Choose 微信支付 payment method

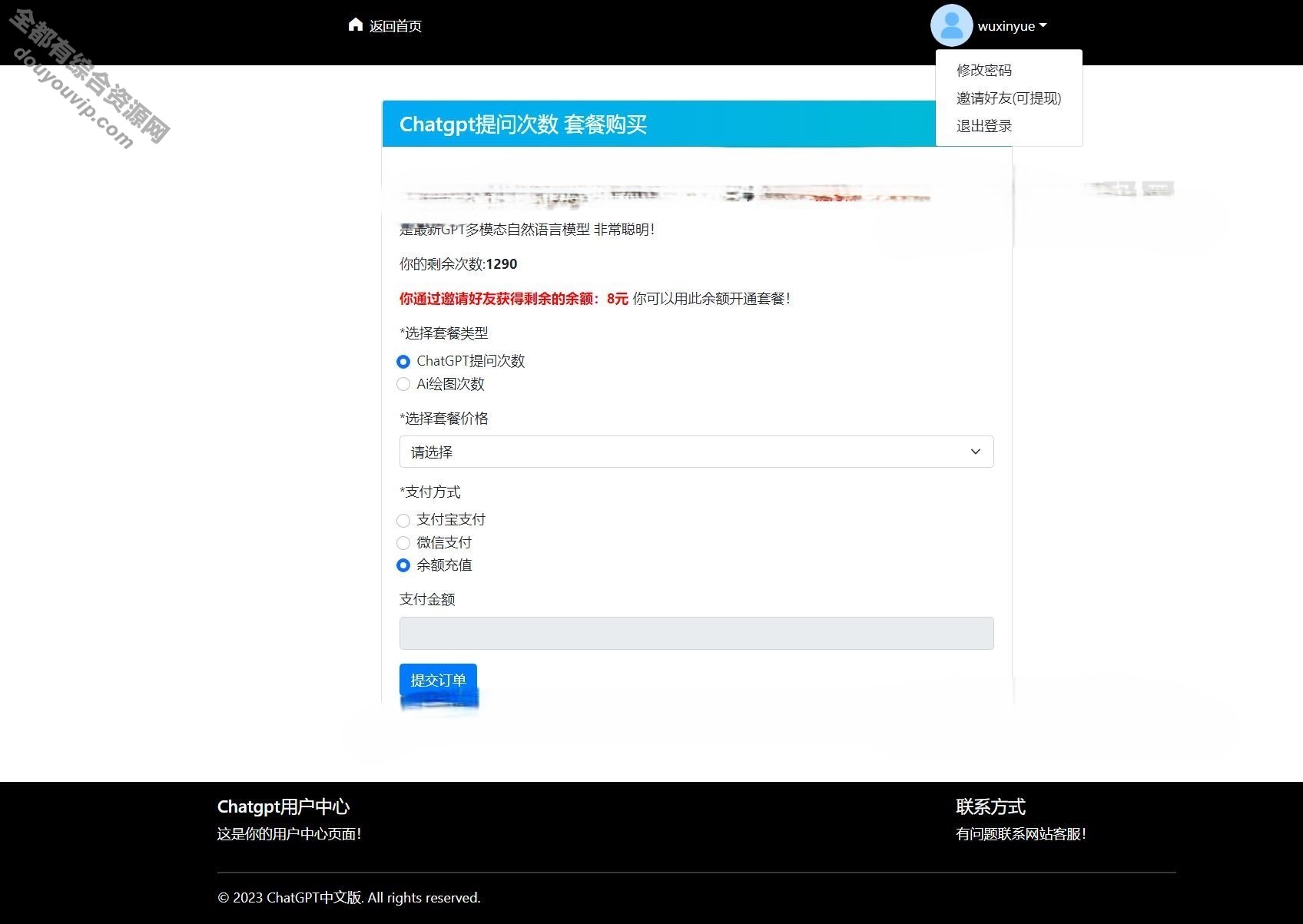pyautogui.click(x=403, y=543)
